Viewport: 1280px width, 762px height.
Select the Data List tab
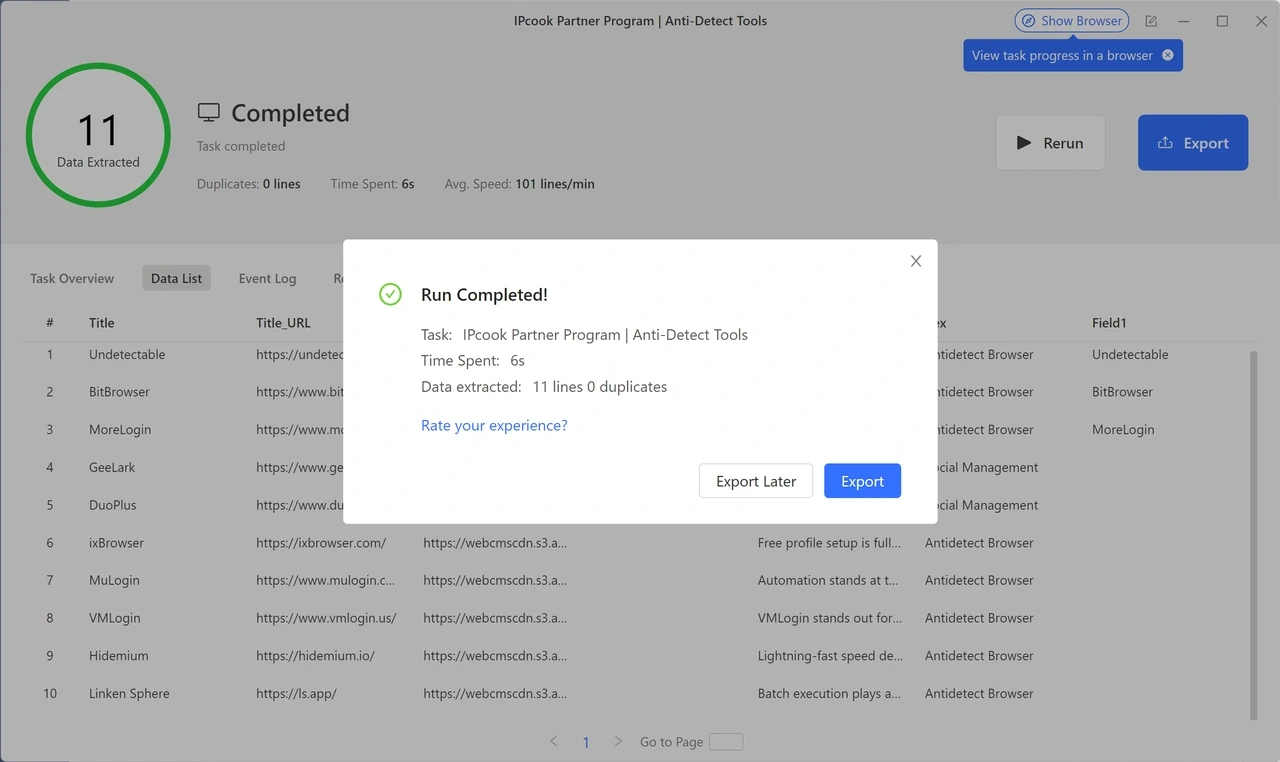coord(177,278)
